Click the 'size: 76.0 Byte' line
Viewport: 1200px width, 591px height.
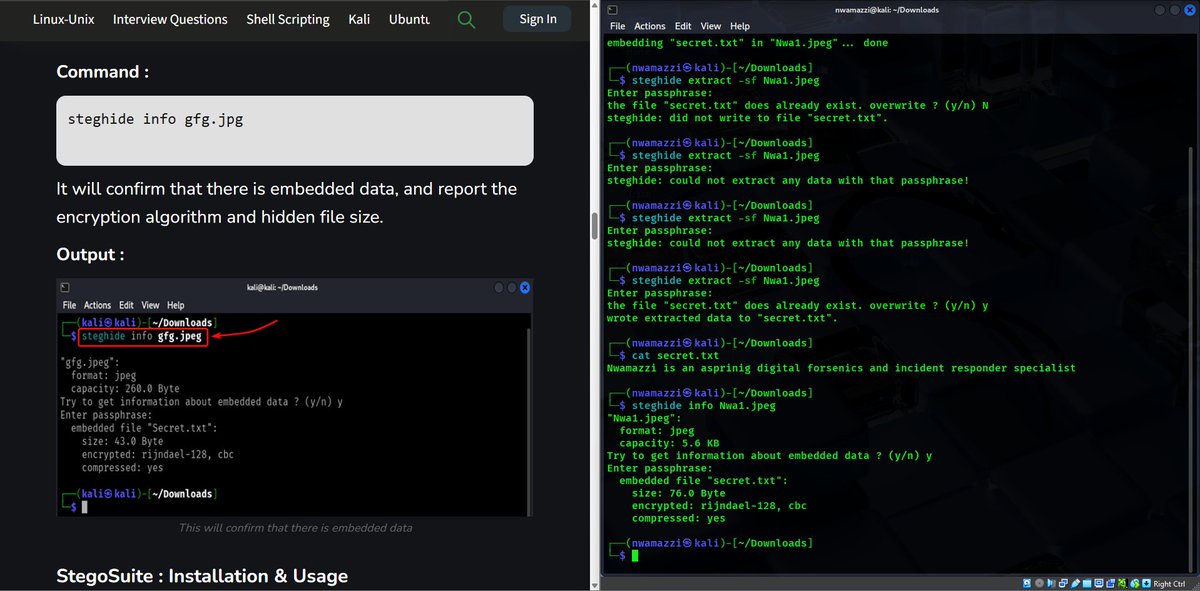click(678, 493)
